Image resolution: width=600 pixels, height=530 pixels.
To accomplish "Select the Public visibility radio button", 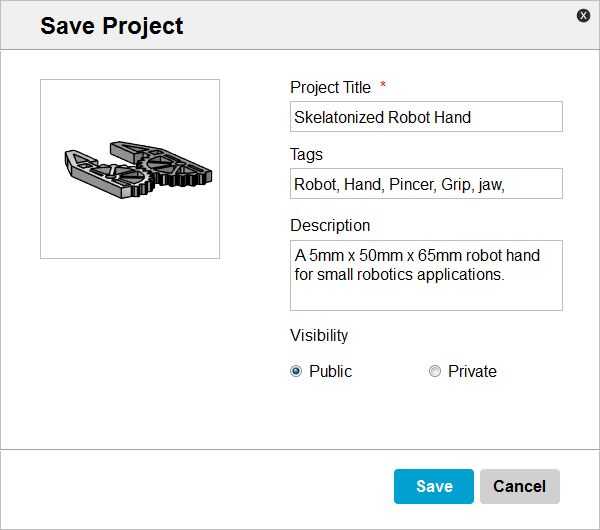I will point(296,371).
